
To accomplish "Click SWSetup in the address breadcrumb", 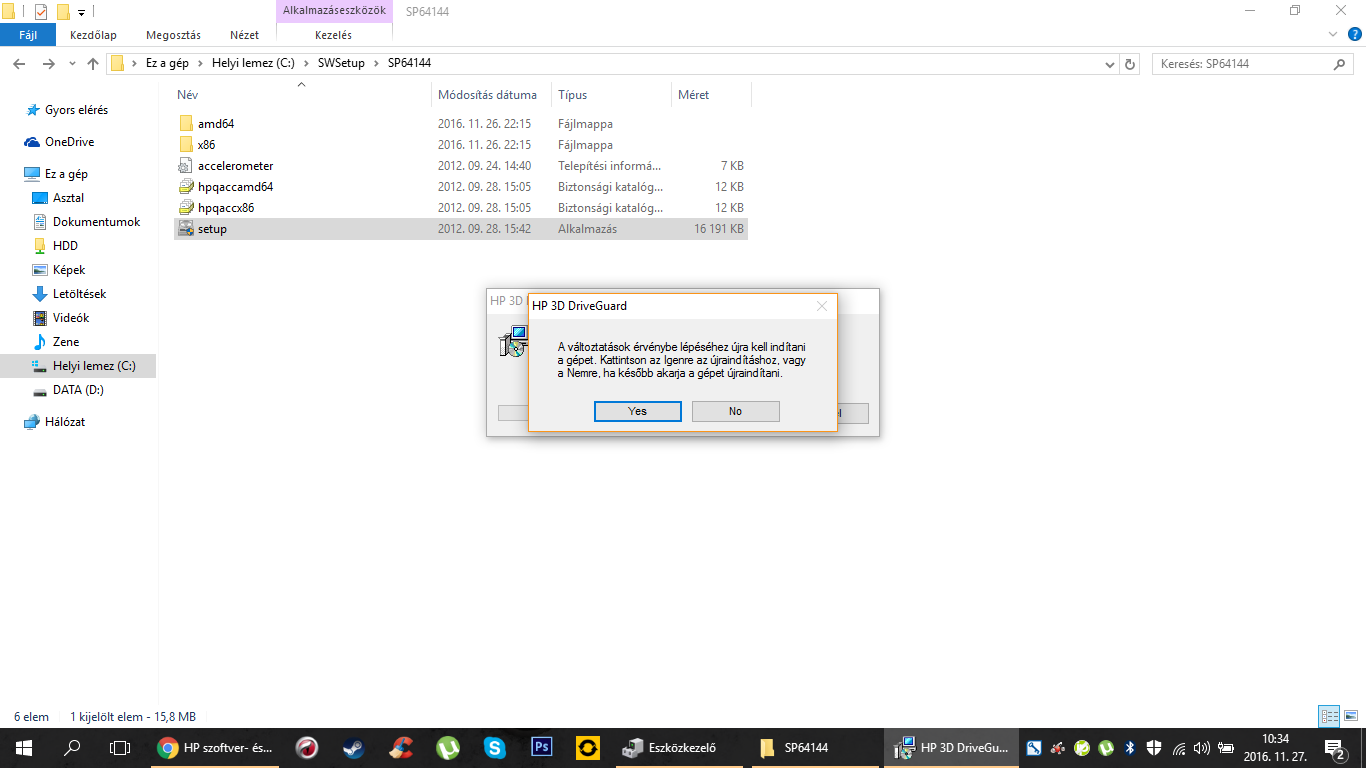I will click(341, 64).
